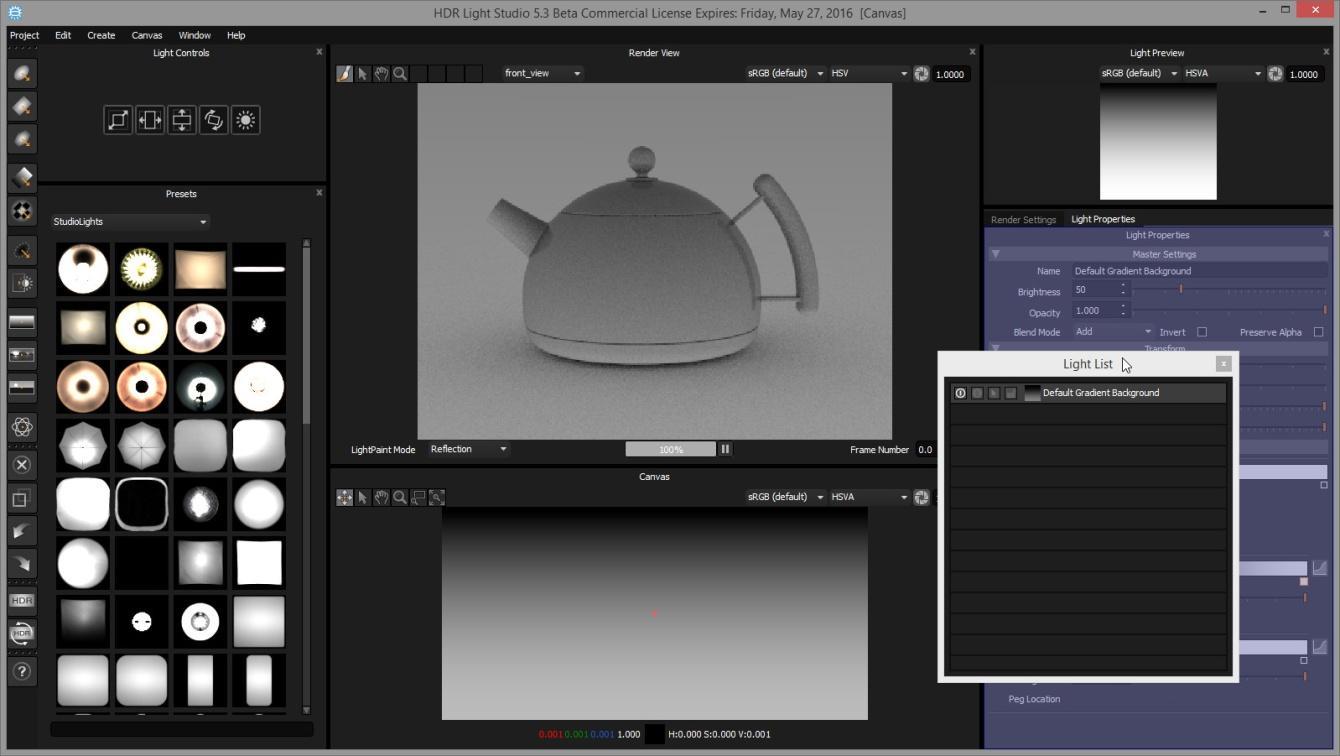Select the zoom magnifier tool in Canvas toolbar
This screenshot has width=1340, height=756.
(400, 497)
